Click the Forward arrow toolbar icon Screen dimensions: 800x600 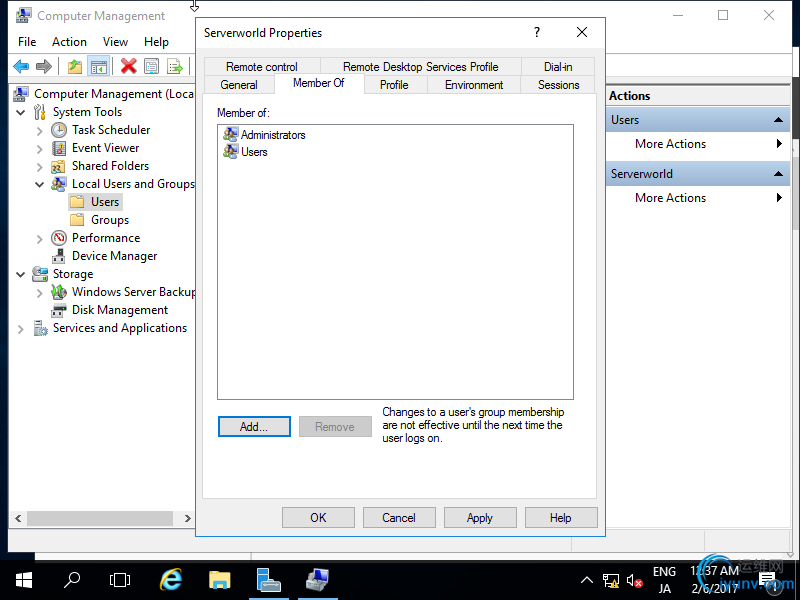click(x=44, y=66)
